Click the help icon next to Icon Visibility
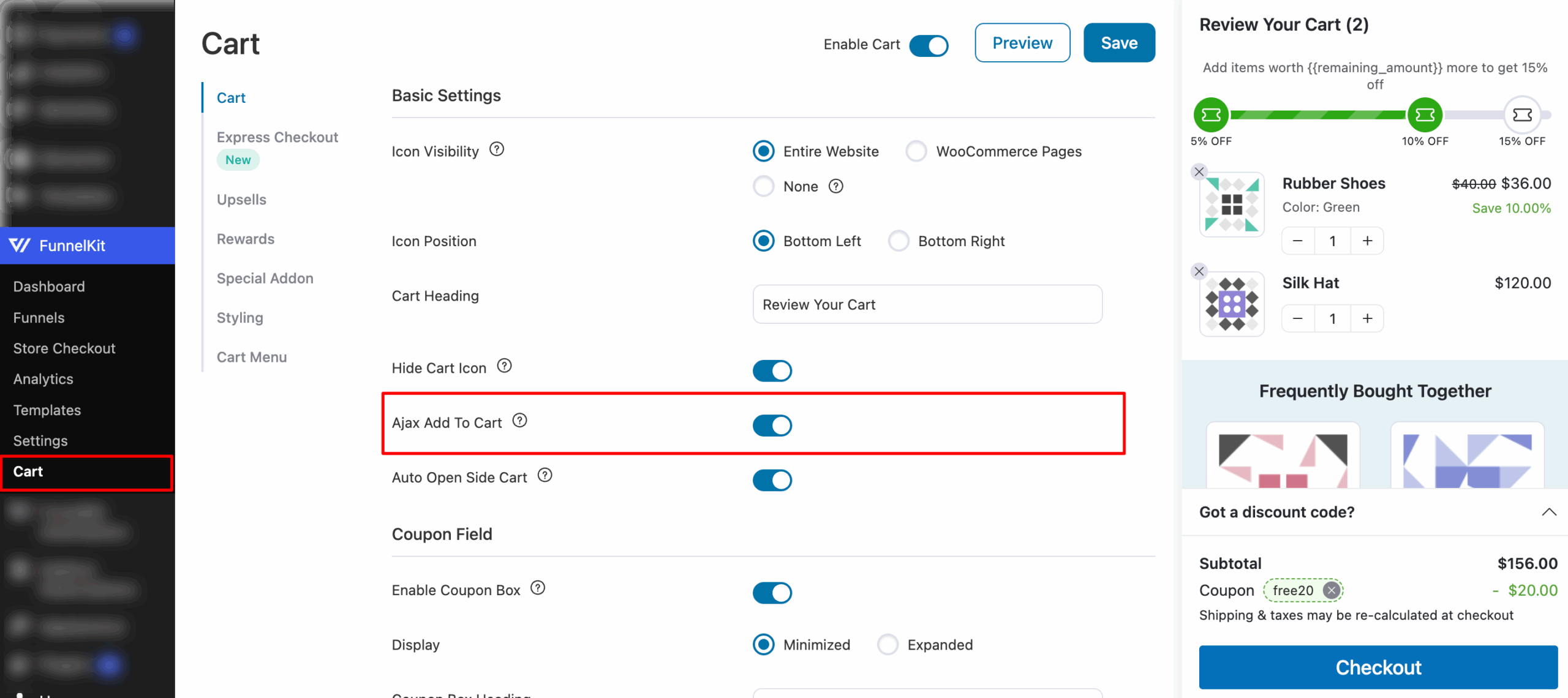Viewport: 1568px width, 698px height. click(x=497, y=149)
